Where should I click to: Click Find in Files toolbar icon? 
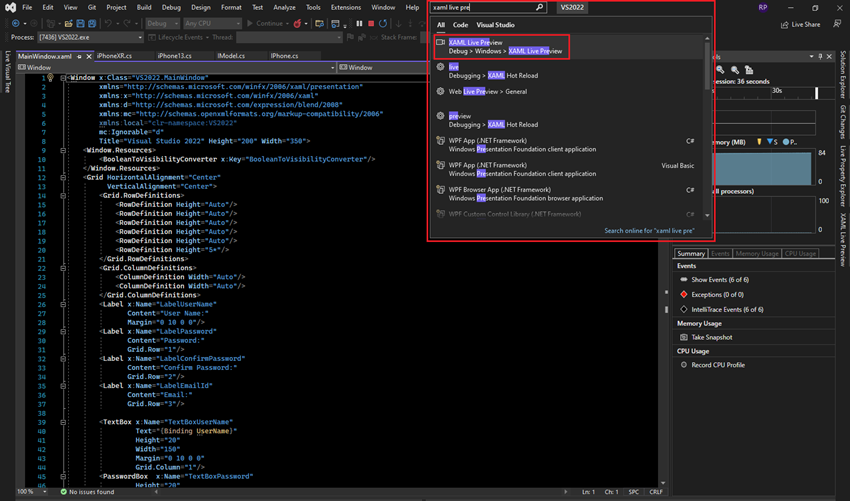[x=319, y=23]
